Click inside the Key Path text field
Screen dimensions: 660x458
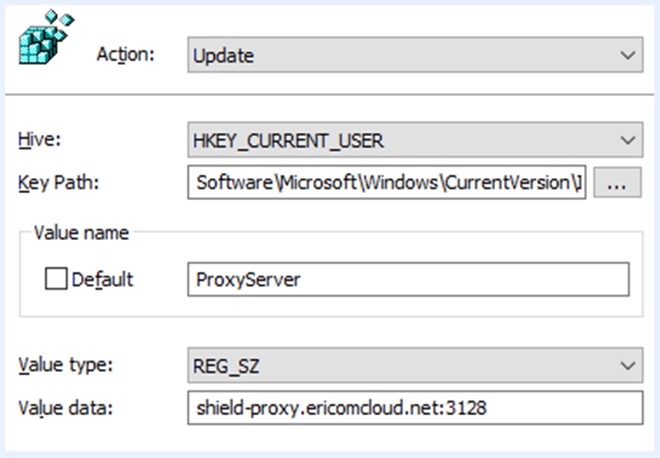coord(386,182)
